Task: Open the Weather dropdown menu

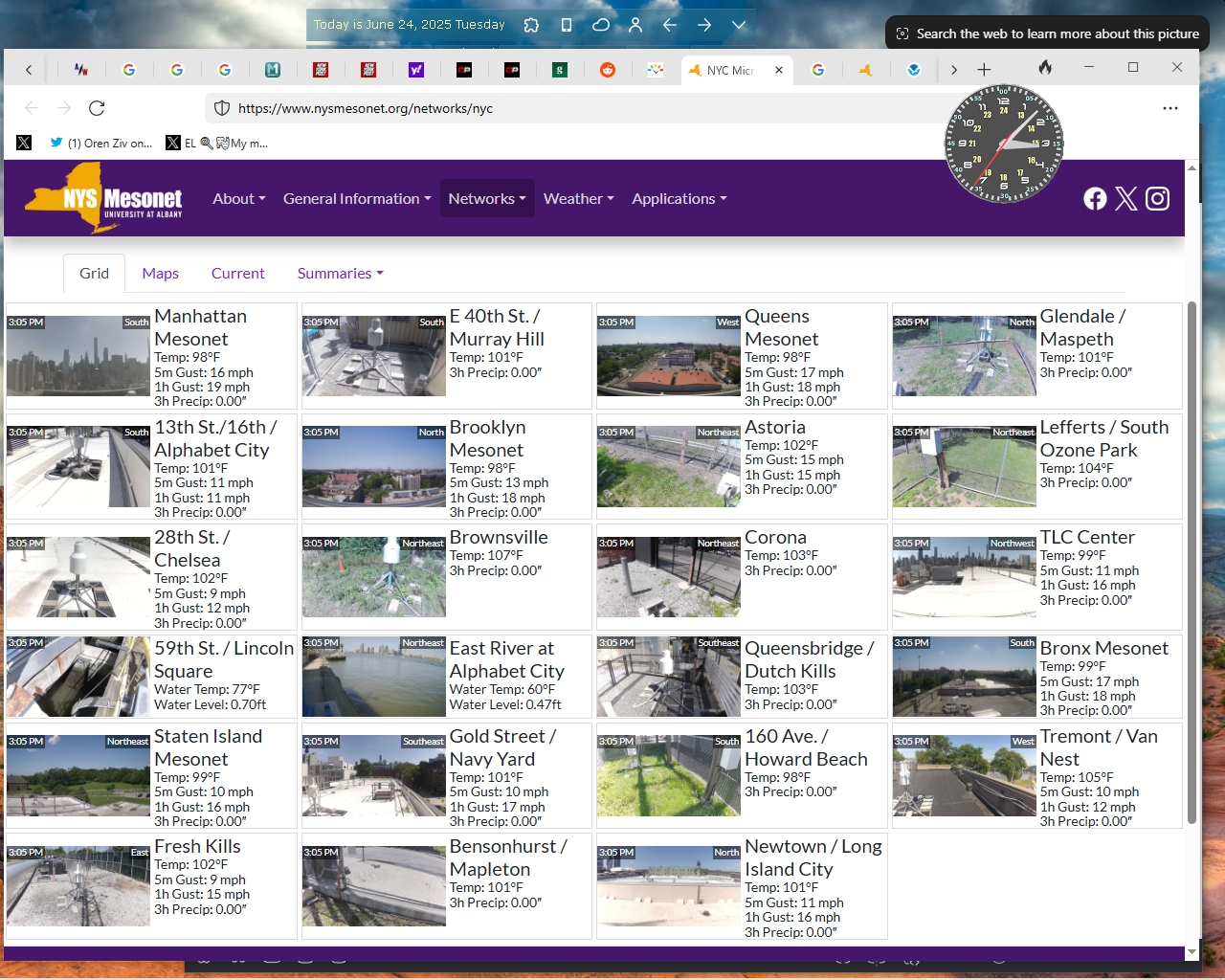Action: pyautogui.click(x=578, y=199)
